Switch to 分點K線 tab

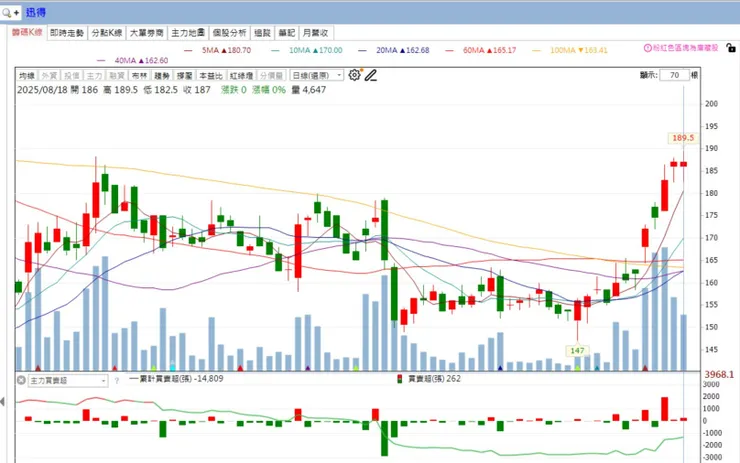(107, 33)
